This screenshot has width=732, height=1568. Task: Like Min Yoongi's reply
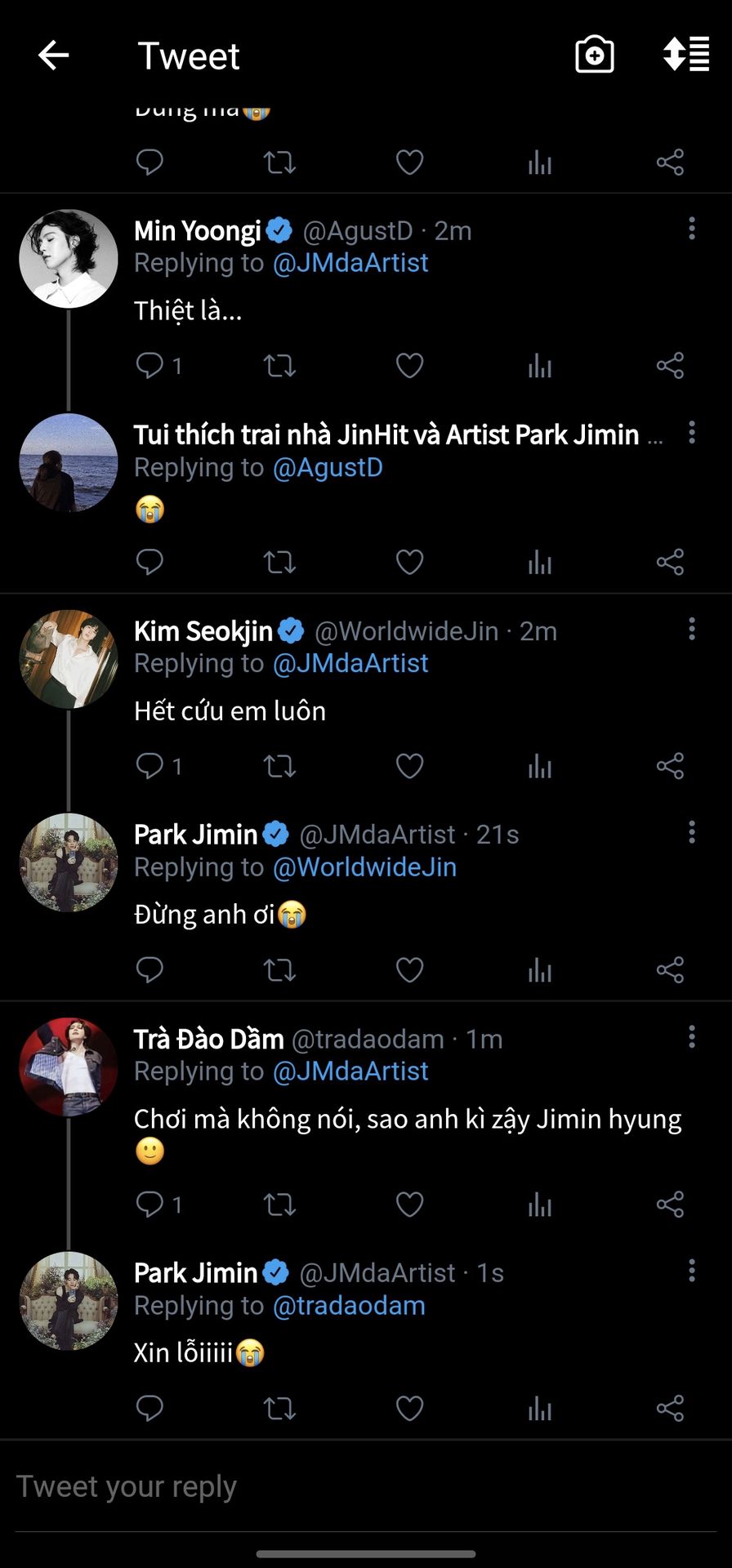[x=409, y=366]
